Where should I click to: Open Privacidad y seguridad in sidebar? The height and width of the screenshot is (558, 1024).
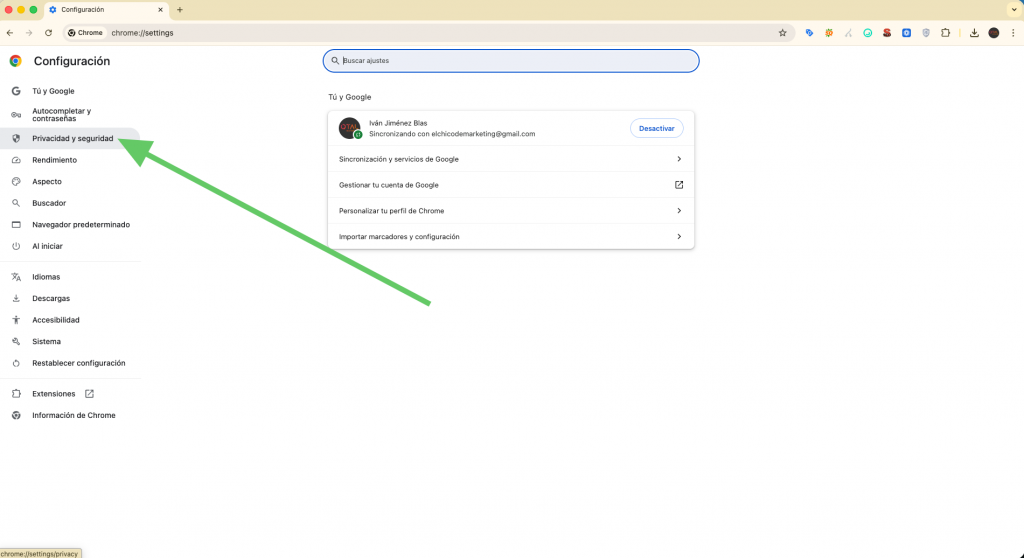point(72,138)
